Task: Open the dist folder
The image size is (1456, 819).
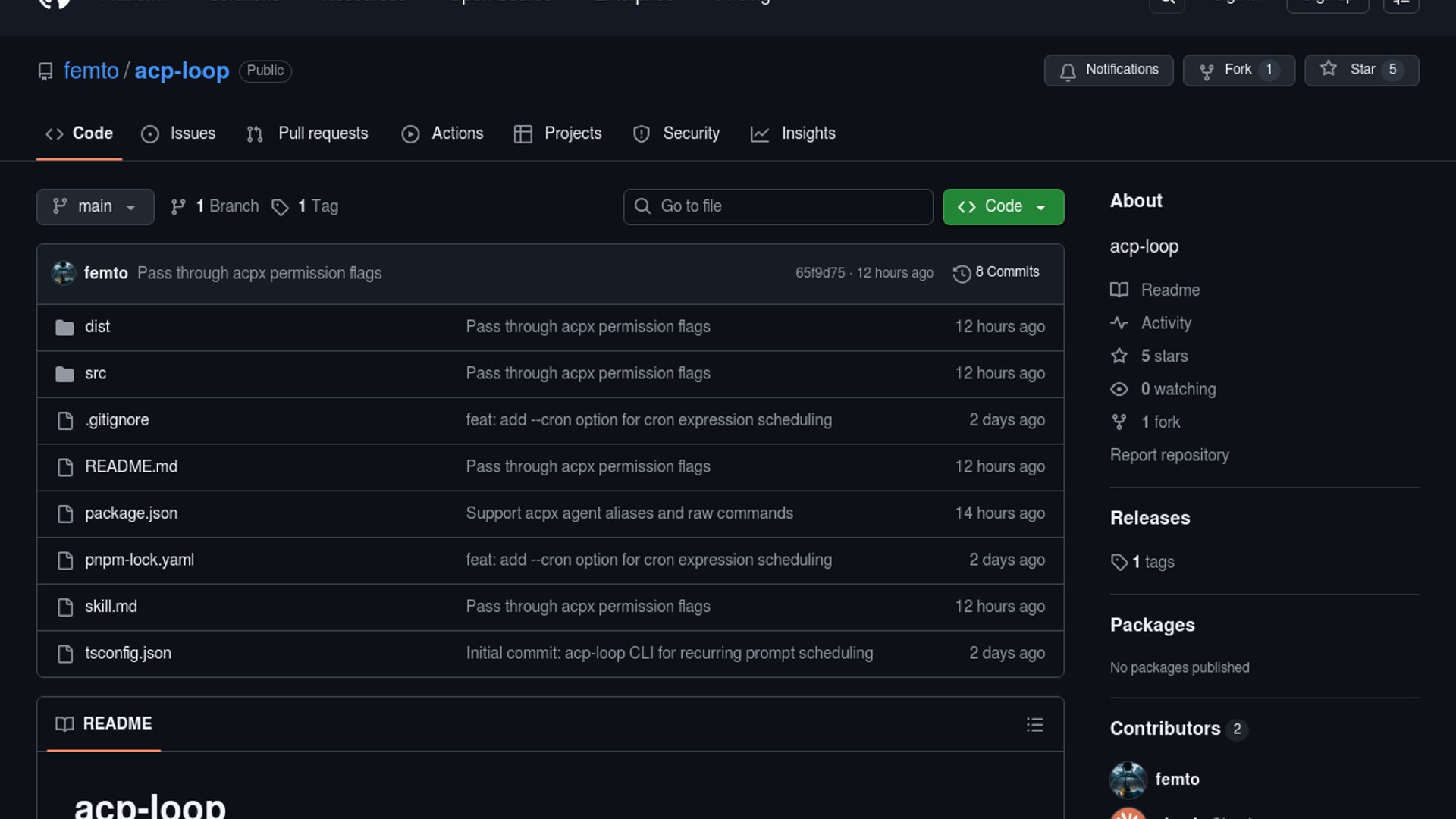Action: (x=97, y=327)
